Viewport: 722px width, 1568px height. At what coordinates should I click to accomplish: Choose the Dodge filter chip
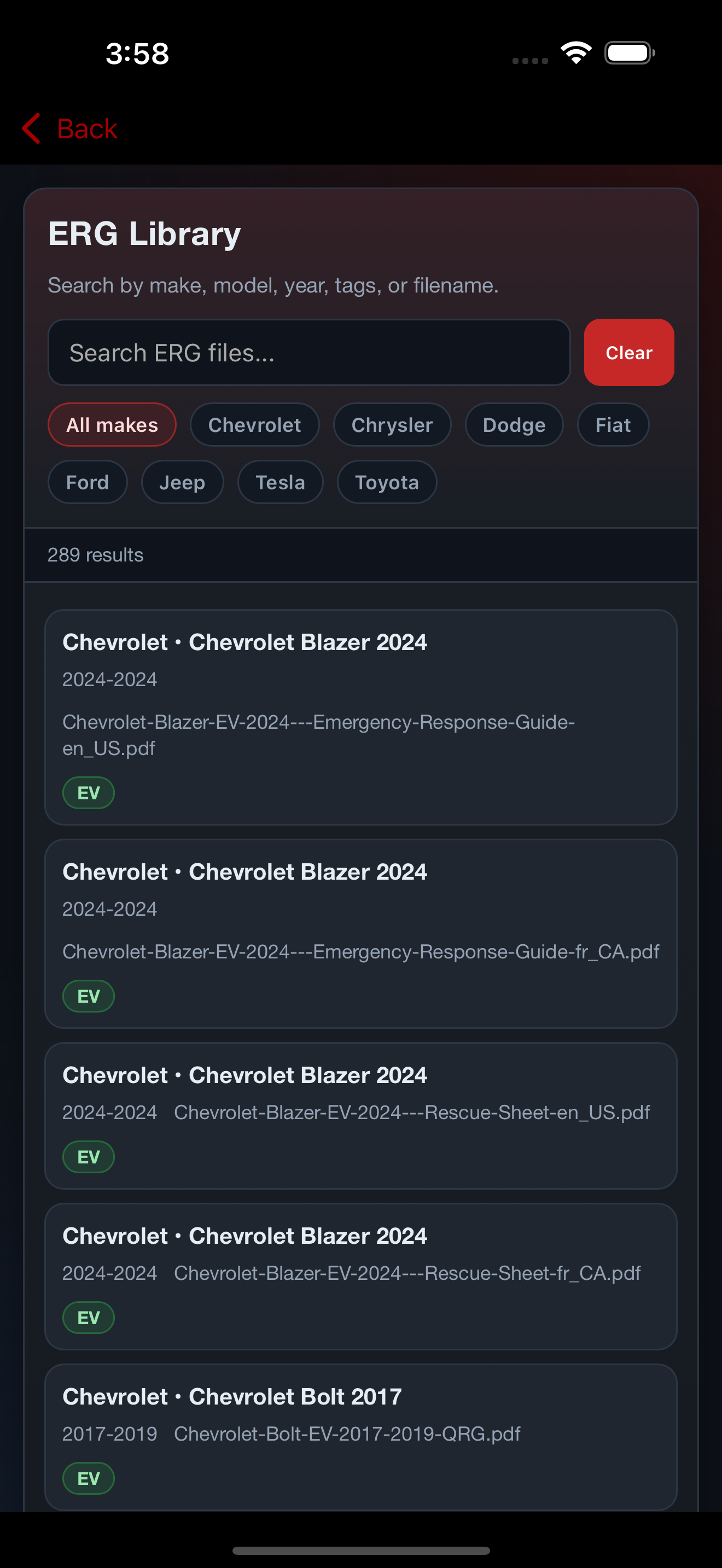(514, 425)
